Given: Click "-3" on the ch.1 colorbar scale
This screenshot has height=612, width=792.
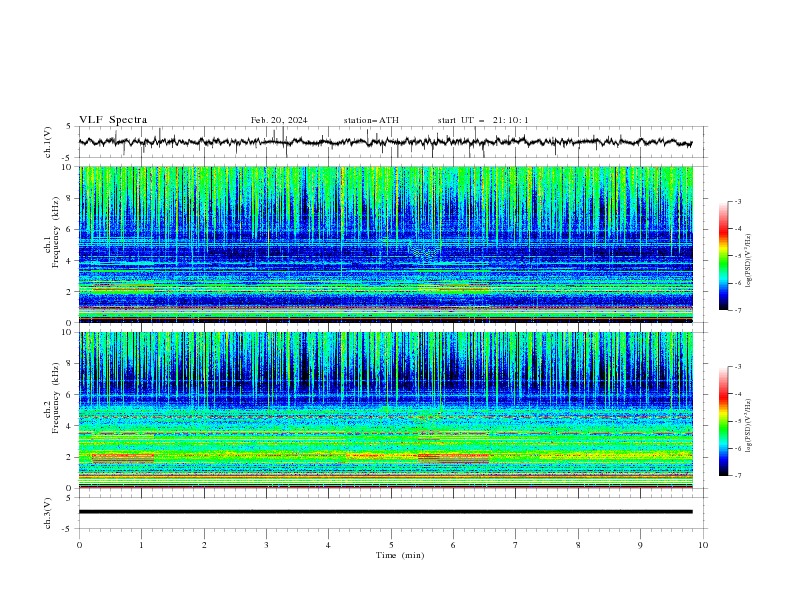Looking at the screenshot, I should 737,201.
